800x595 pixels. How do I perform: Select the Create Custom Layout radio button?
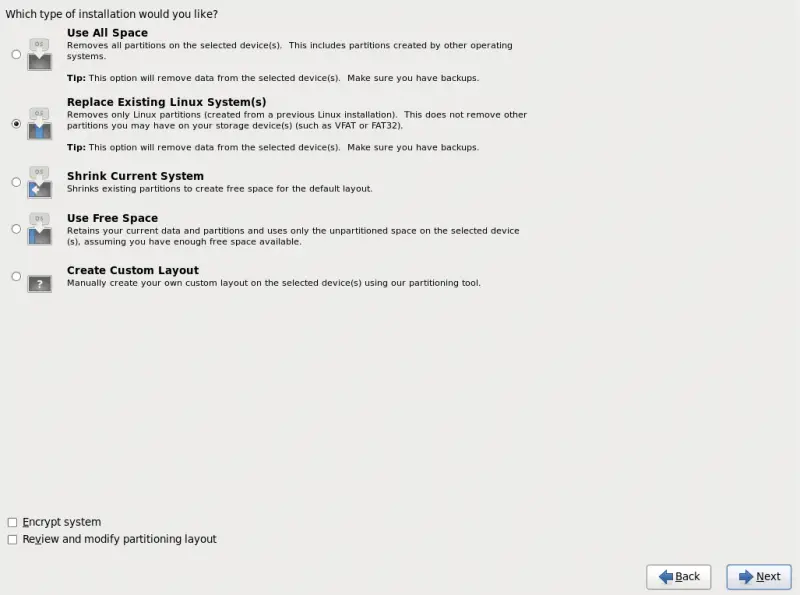16,276
